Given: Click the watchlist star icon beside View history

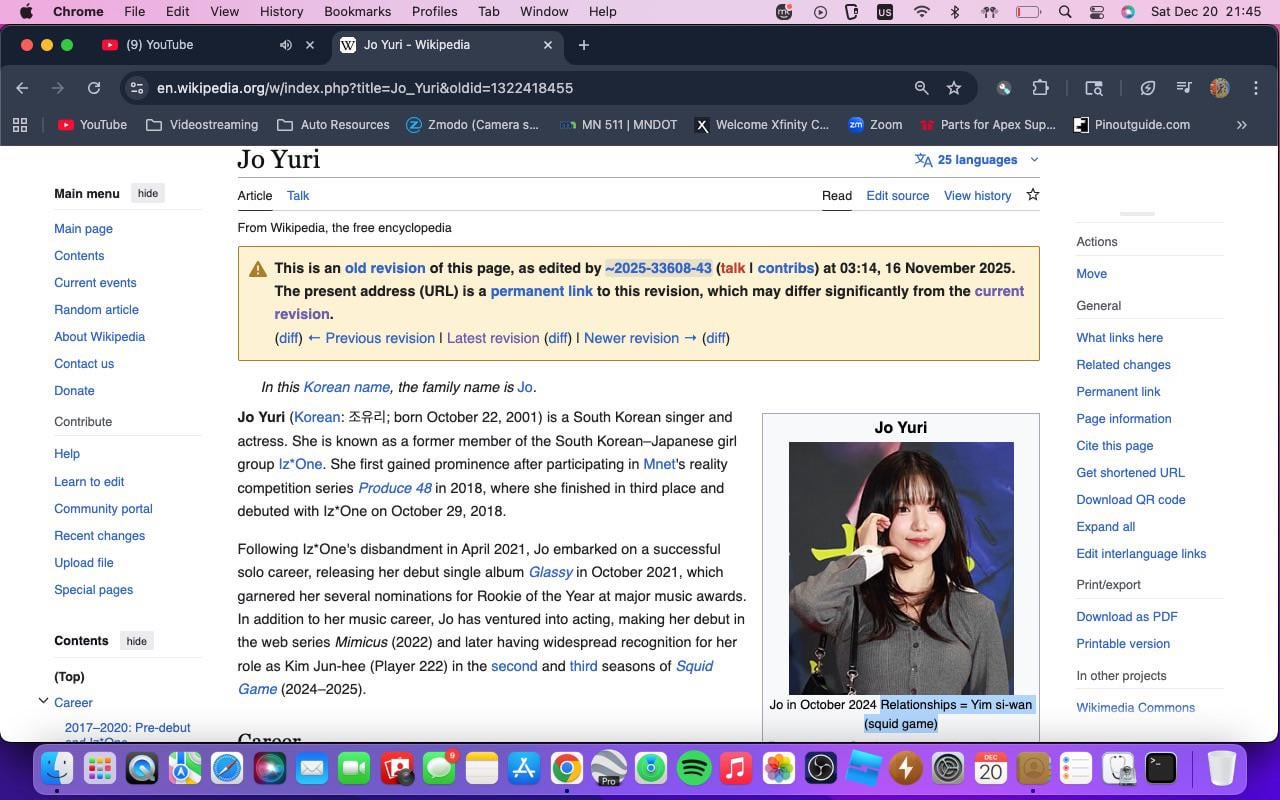Looking at the screenshot, I should [1033, 195].
